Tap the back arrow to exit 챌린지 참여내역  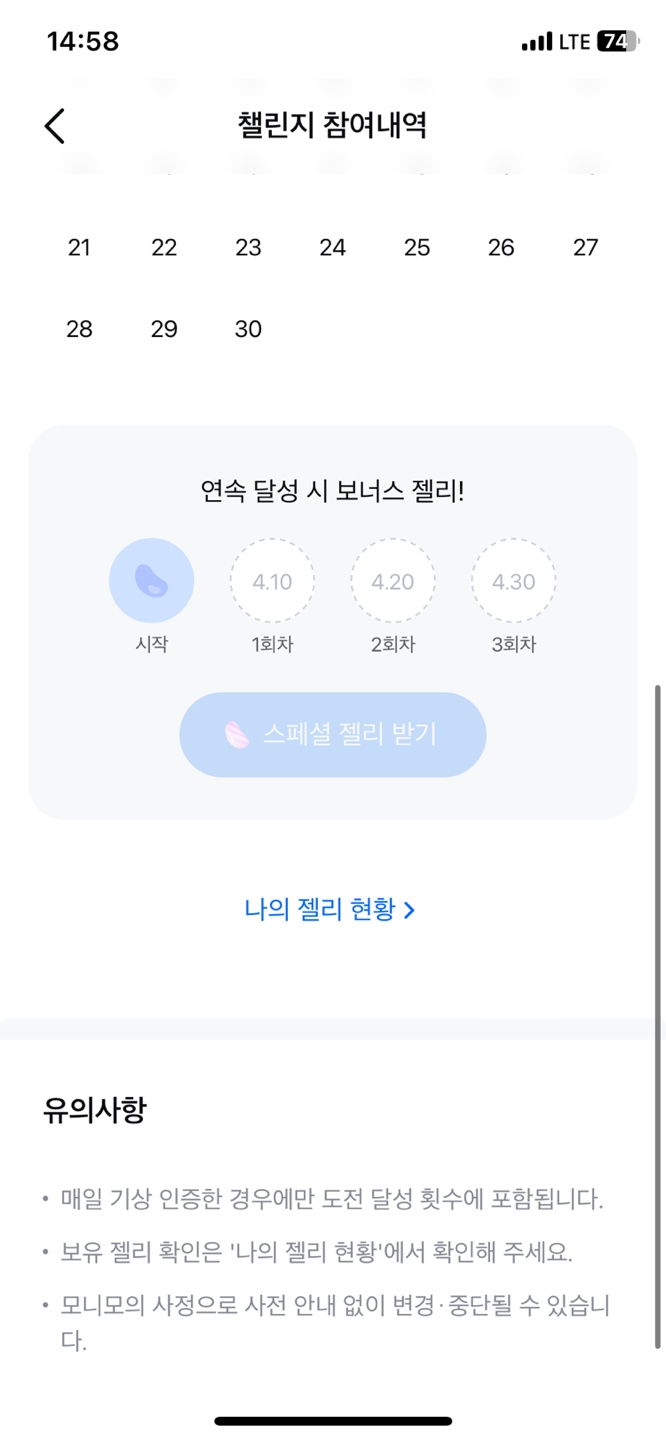(x=54, y=126)
